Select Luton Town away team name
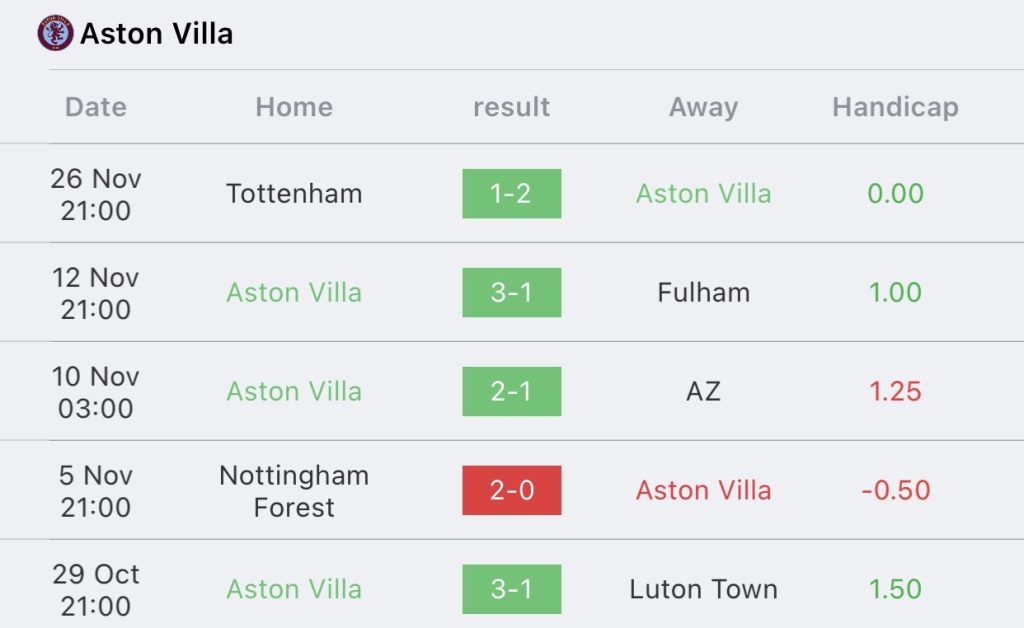 click(x=703, y=589)
